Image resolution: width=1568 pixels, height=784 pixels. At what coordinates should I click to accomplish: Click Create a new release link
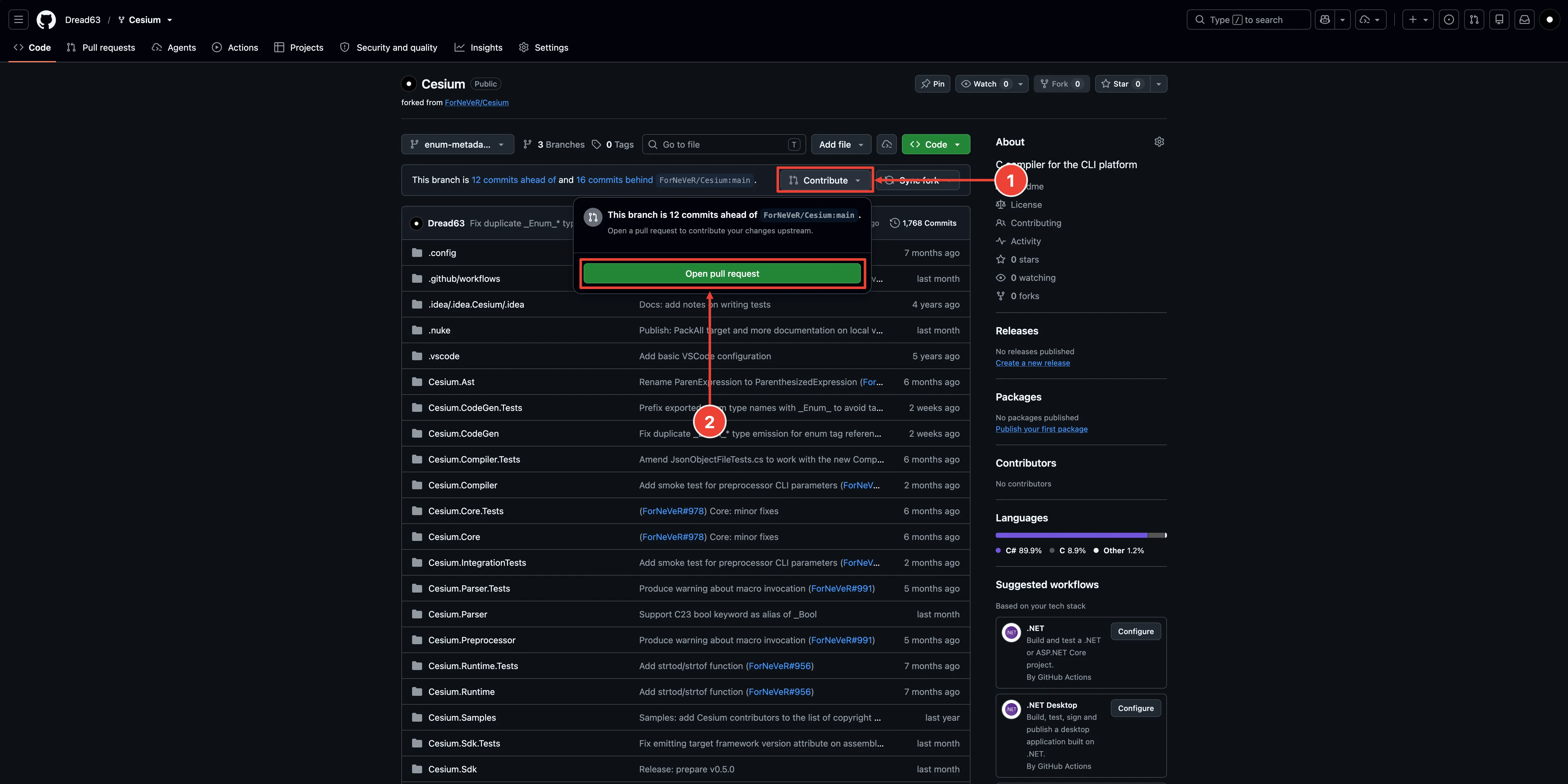pos(1032,363)
